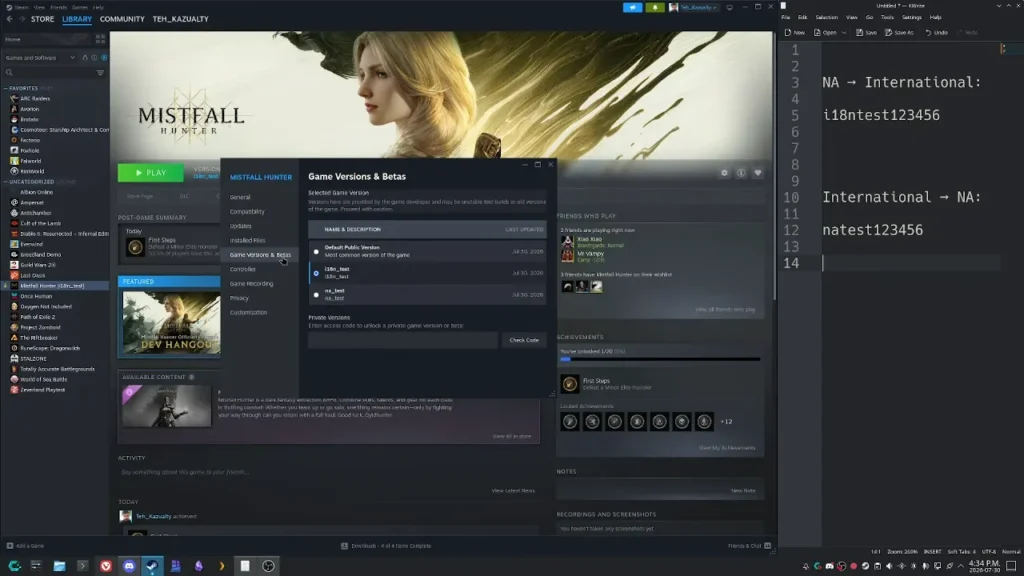
Task: Select Path of Exile 2 in library
Action: pos(37,317)
